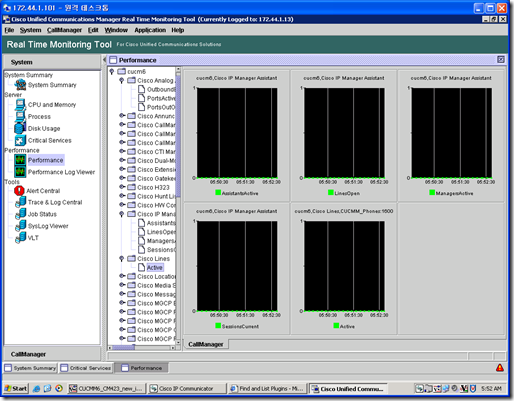Open Disk Usage database icon
Viewport: 514px width, 401px height.
pyautogui.click(x=20, y=128)
